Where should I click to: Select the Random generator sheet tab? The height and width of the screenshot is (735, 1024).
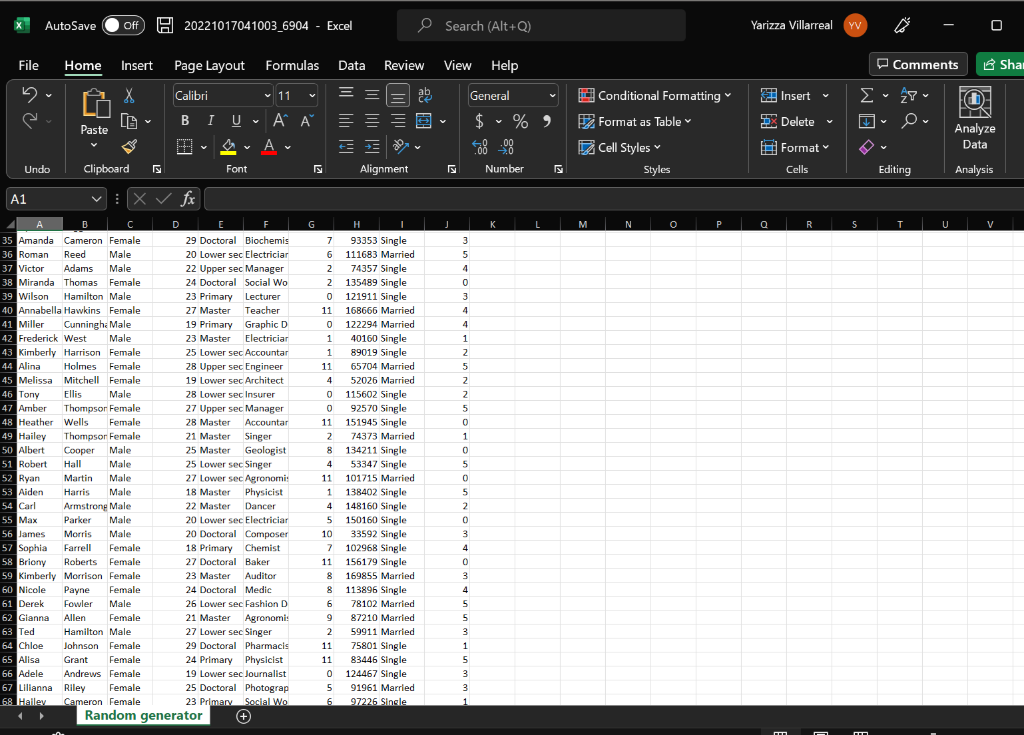(x=144, y=715)
